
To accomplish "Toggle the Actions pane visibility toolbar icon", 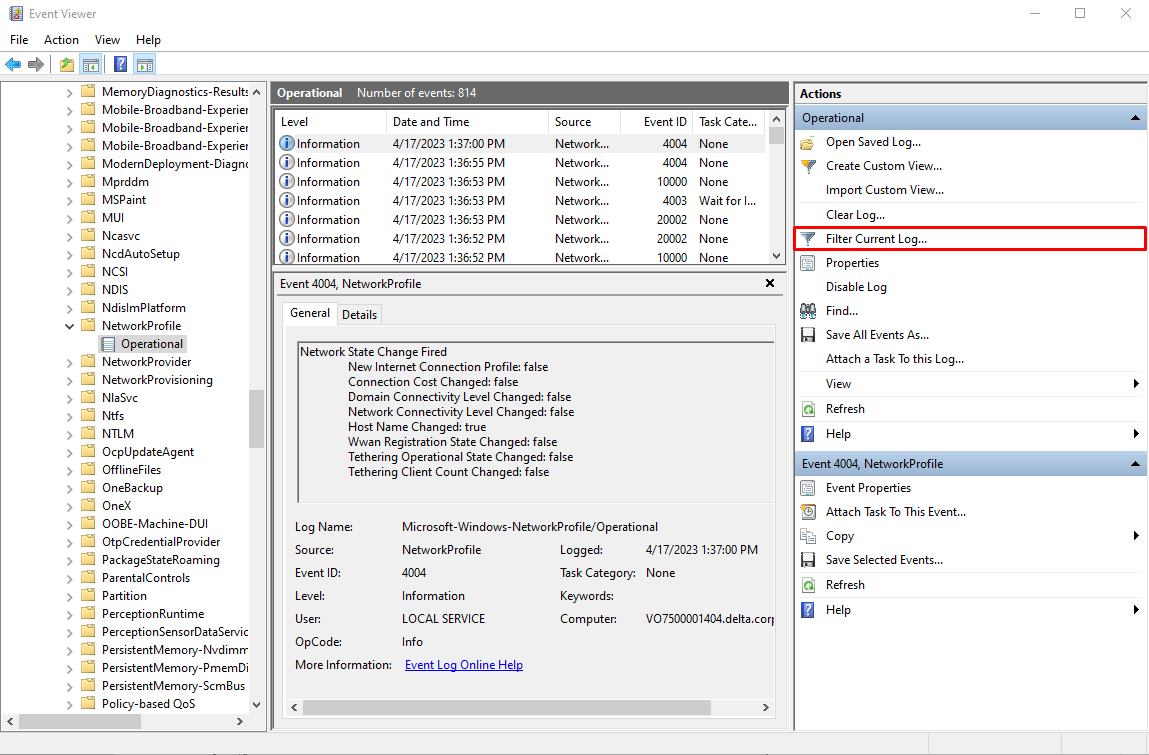I will coord(143,63).
